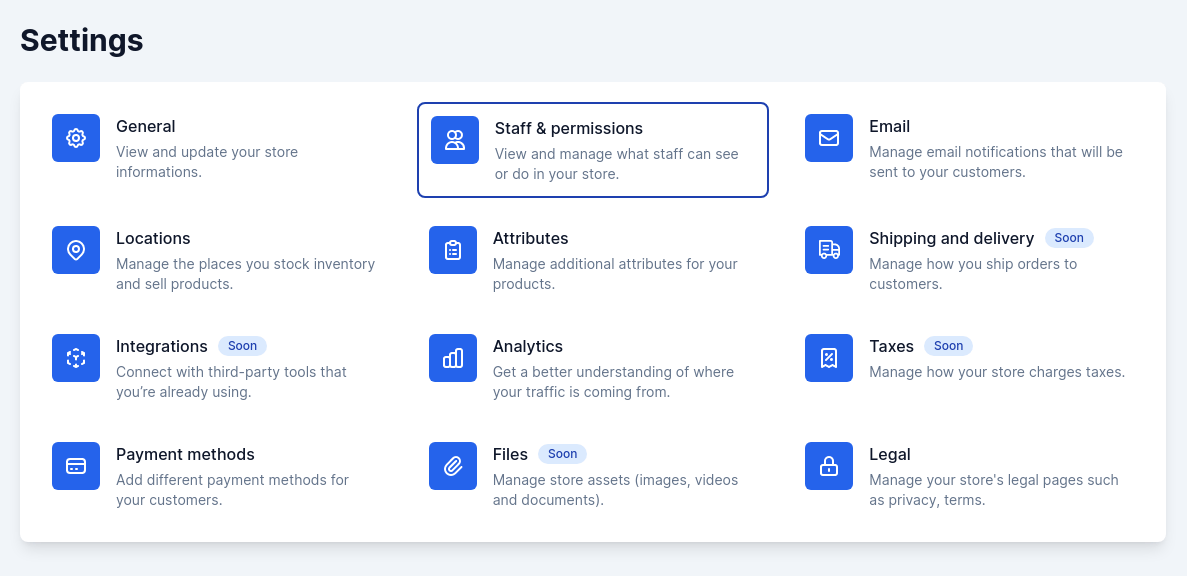Click 'View and manage what staff can see' description
The image size is (1187, 576).
pyautogui.click(x=616, y=164)
